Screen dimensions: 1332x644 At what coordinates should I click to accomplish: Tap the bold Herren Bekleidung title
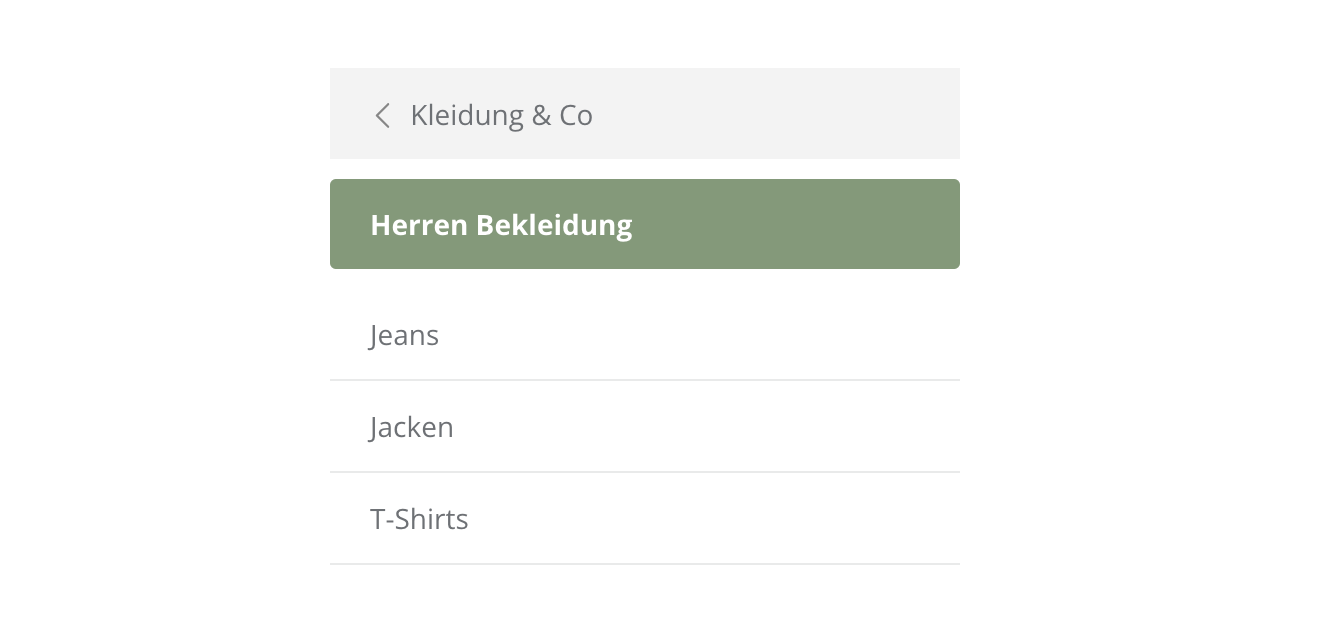(501, 225)
